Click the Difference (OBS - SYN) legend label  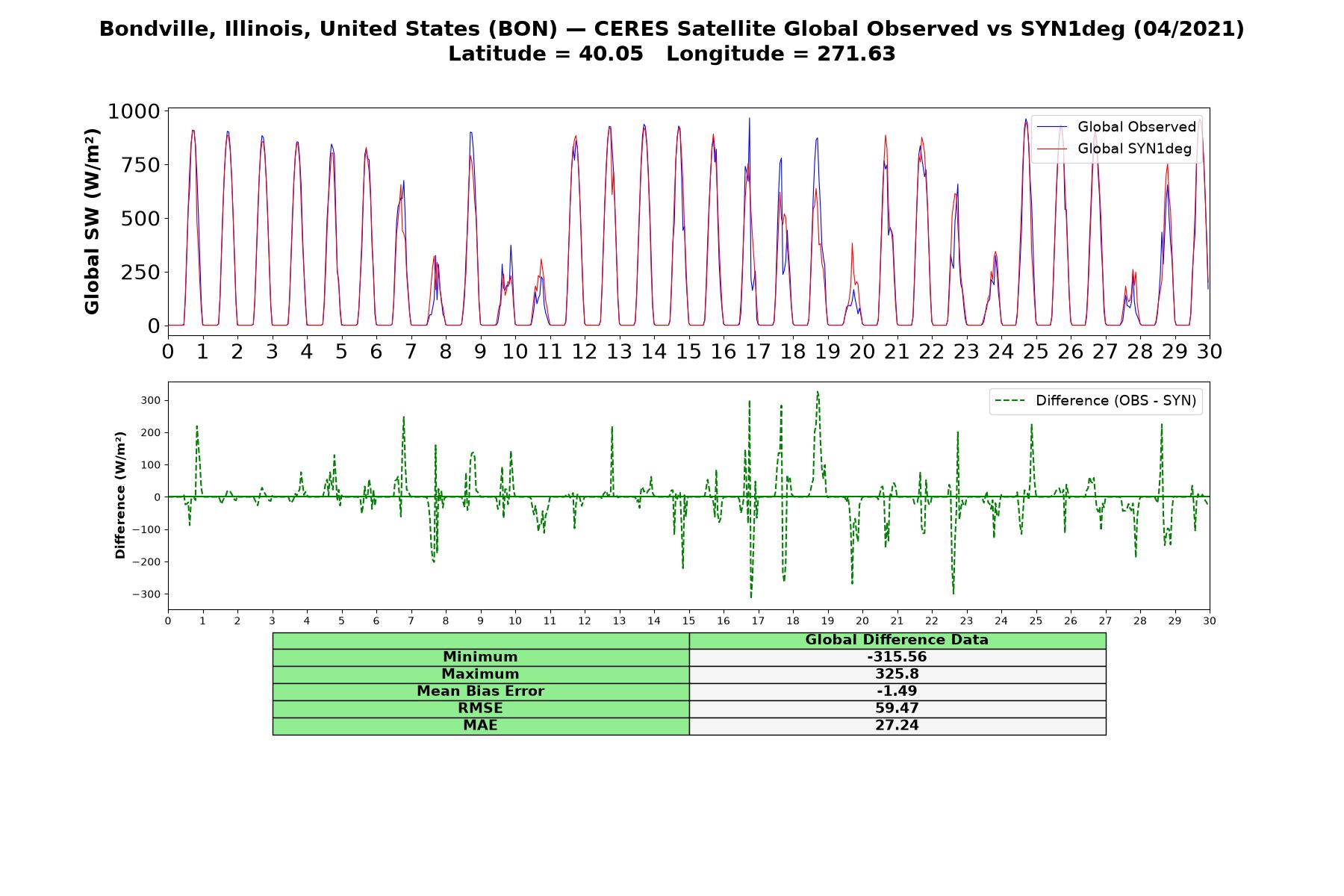coord(1116,401)
